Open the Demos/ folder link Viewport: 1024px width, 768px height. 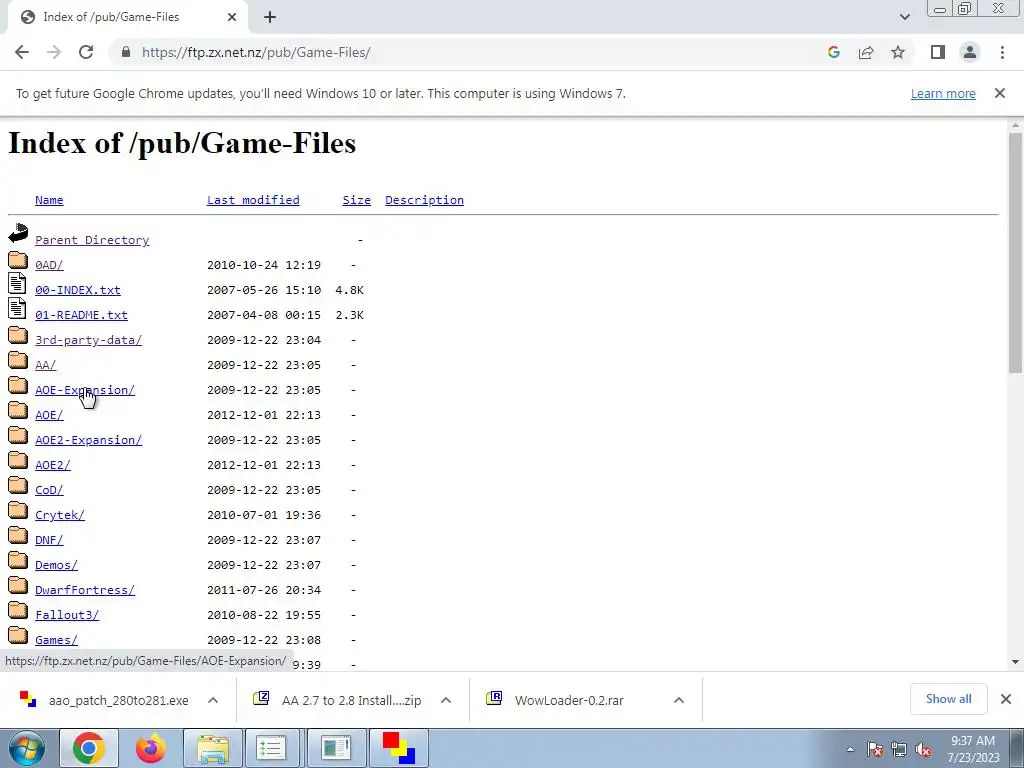pos(56,565)
